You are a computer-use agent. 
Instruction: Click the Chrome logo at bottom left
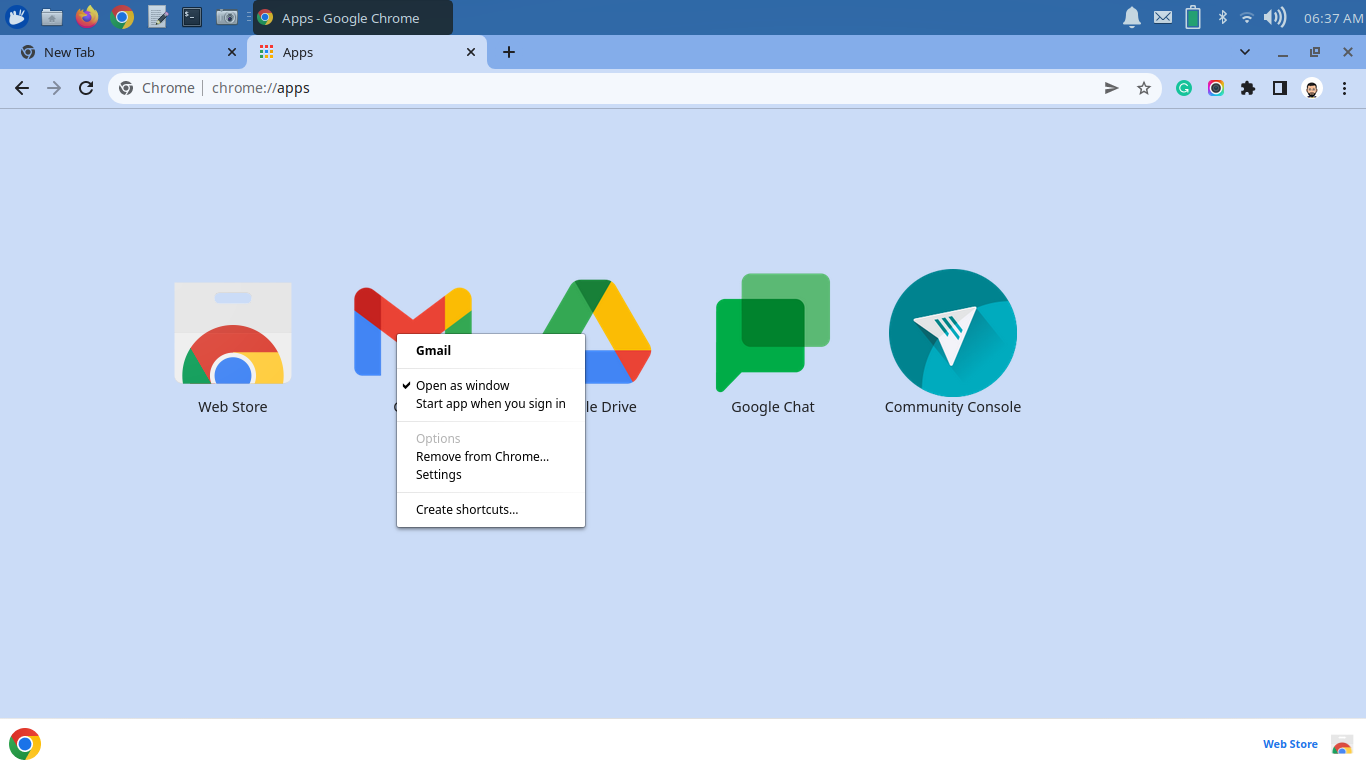pos(25,744)
